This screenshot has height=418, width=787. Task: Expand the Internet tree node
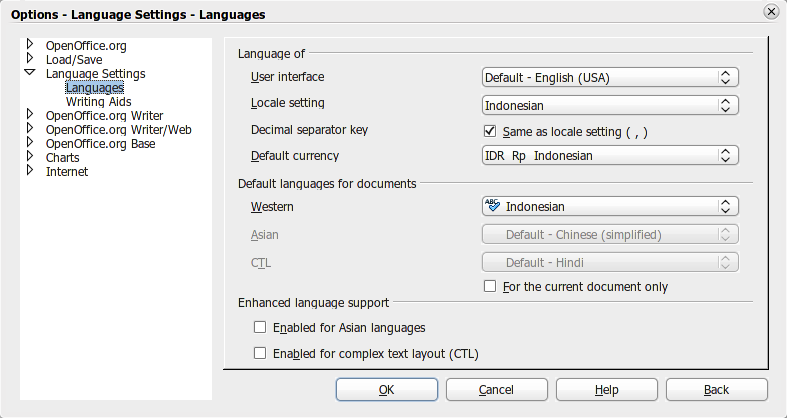click(x=30, y=171)
